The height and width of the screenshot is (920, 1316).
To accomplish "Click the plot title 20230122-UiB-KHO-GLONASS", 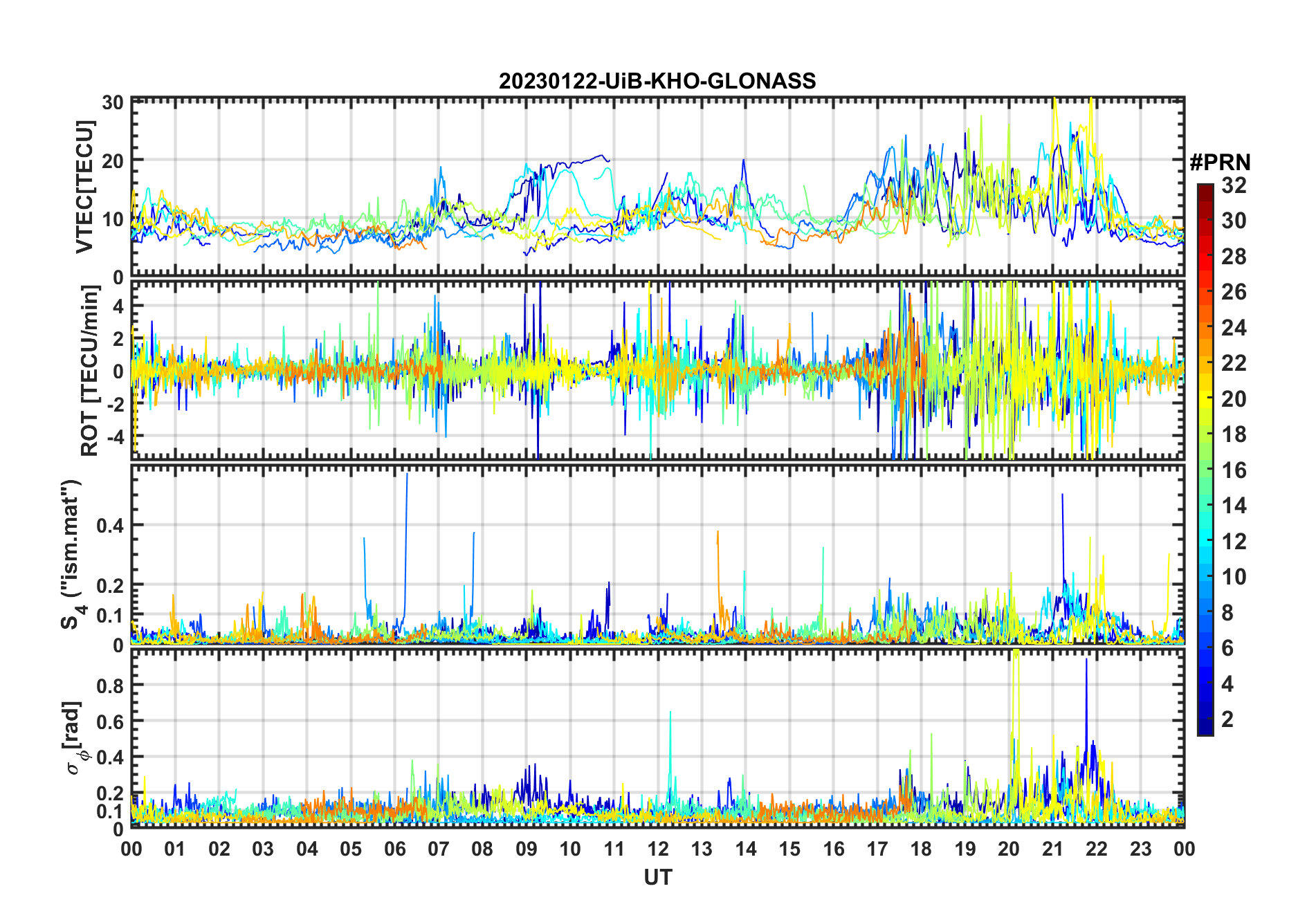I will (x=657, y=81).
